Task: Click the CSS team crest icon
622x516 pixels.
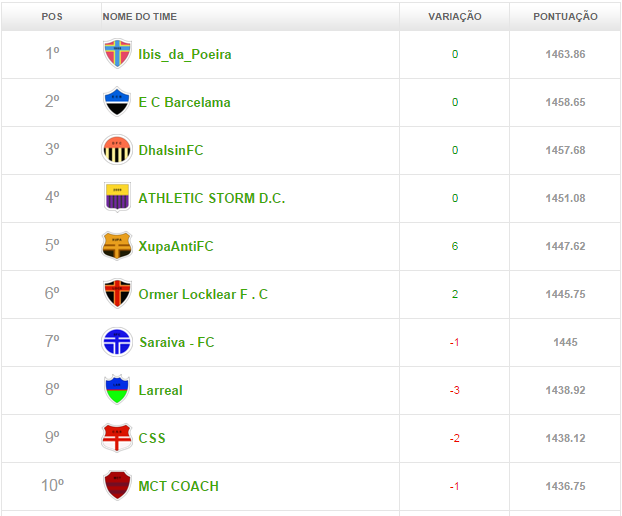Action: coord(117,438)
